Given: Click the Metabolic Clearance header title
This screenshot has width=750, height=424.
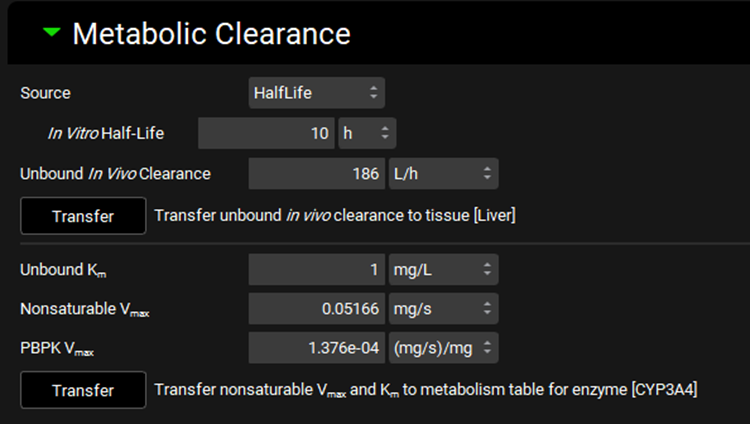Looking at the screenshot, I should click(x=211, y=34).
